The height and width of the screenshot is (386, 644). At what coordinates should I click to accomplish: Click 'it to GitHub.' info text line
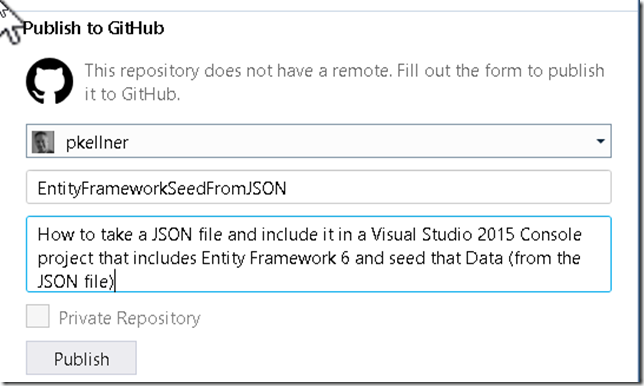(x=132, y=94)
